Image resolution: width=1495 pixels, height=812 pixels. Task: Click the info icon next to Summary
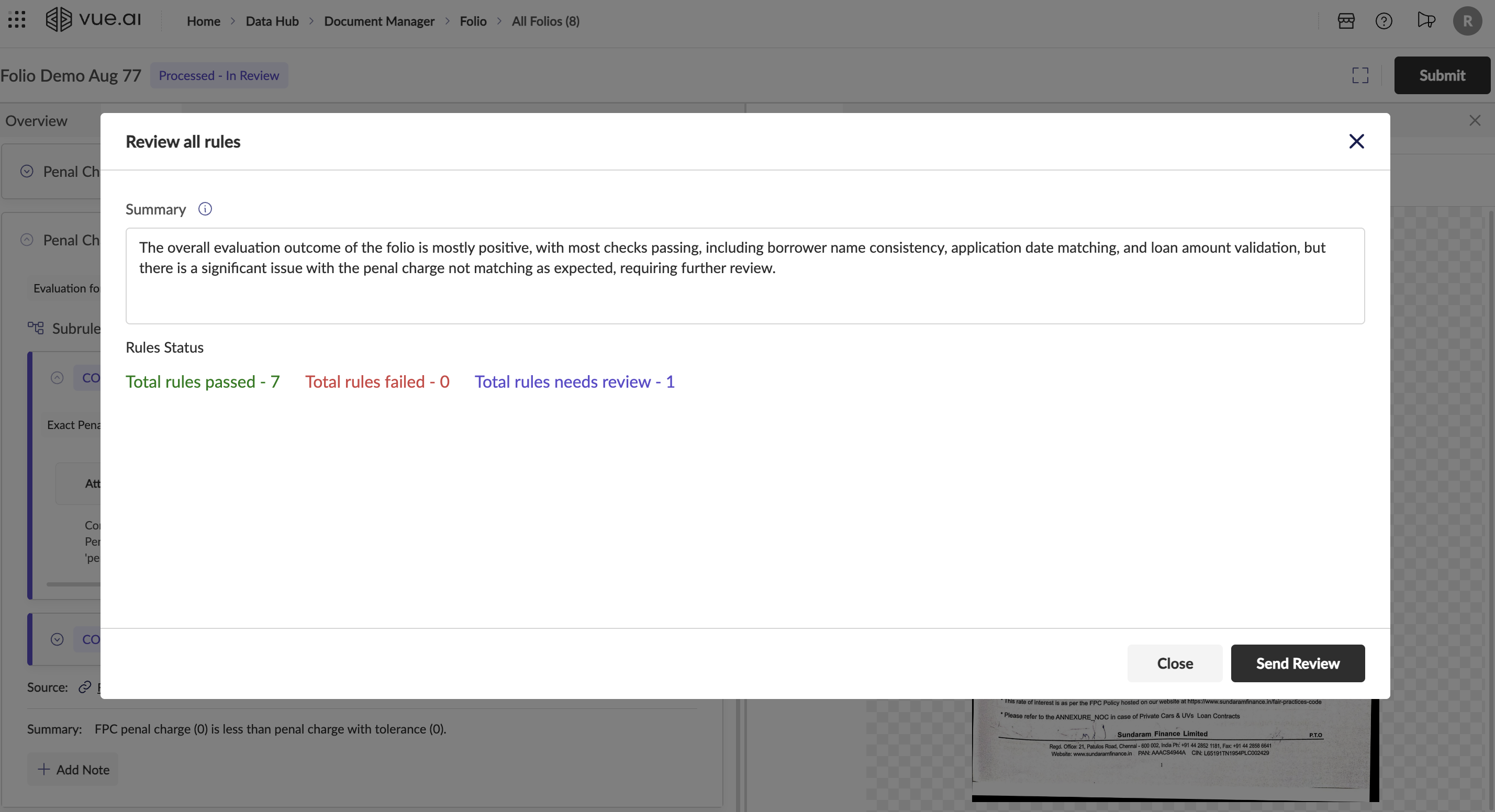coord(205,208)
